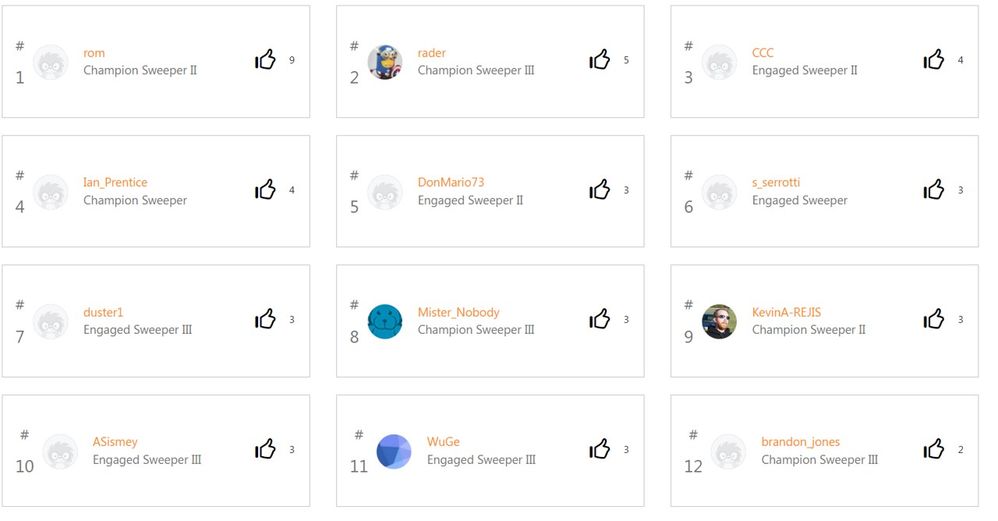Click the thumbs-up icon on rom's card
998x521 pixels.
point(265,60)
